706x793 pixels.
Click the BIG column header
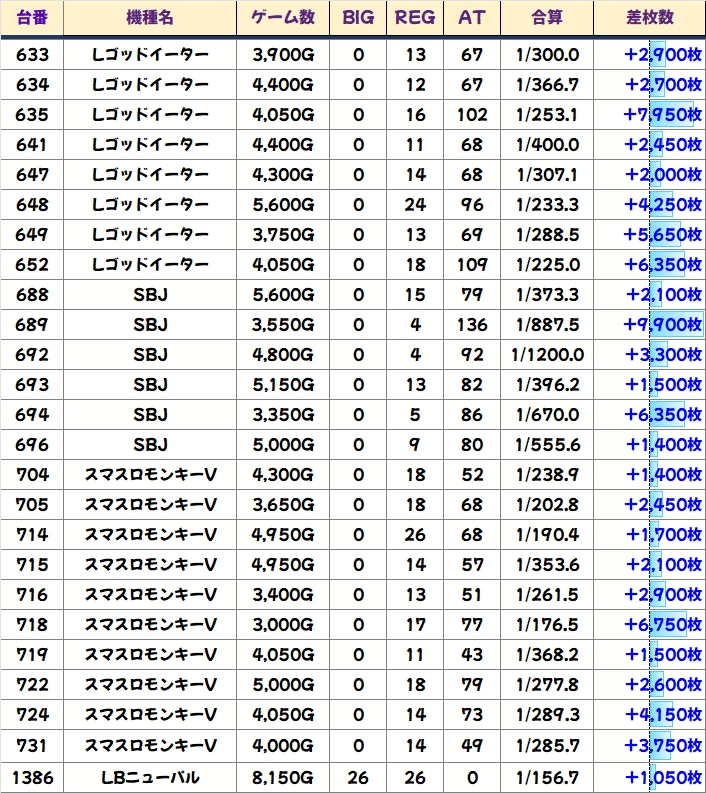click(x=358, y=18)
